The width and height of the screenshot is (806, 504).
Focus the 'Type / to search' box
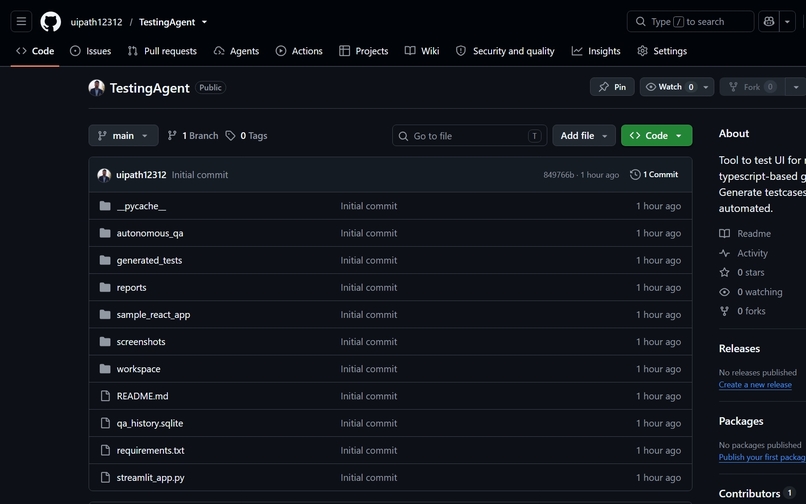point(690,22)
